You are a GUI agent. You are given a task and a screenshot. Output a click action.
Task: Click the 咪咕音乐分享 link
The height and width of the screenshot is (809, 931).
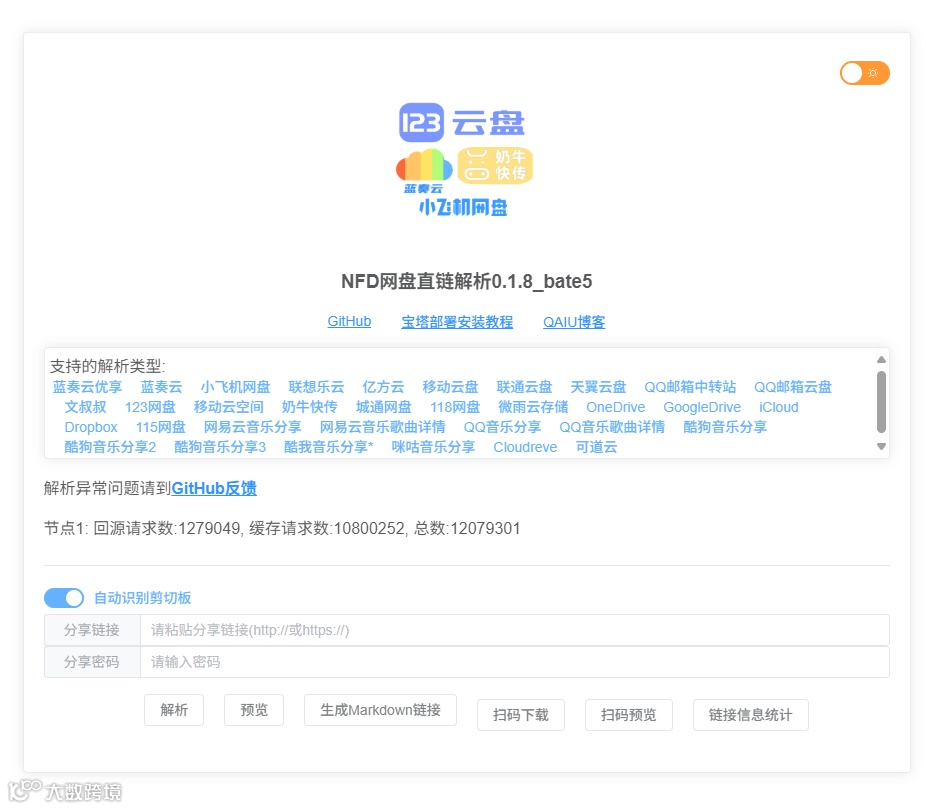[x=433, y=447]
